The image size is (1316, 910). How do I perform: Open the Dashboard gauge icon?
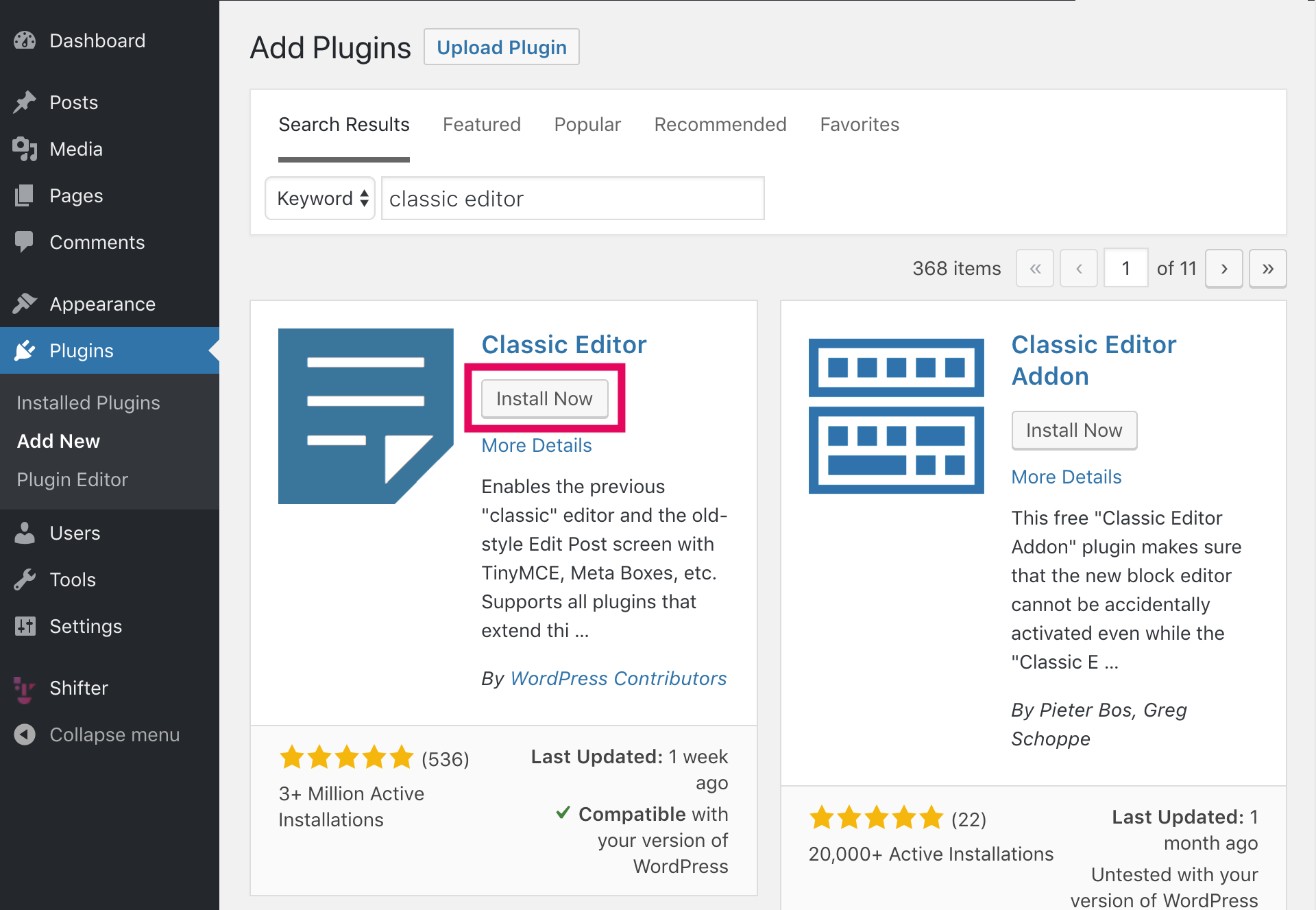25,40
